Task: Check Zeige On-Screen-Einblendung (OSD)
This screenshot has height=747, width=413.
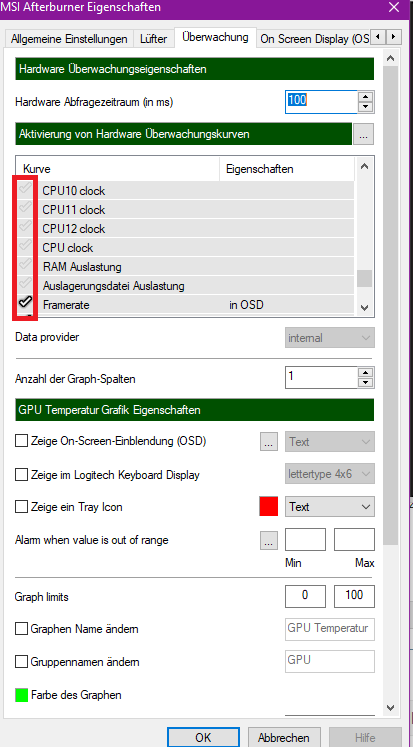Action: tap(21, 441)
